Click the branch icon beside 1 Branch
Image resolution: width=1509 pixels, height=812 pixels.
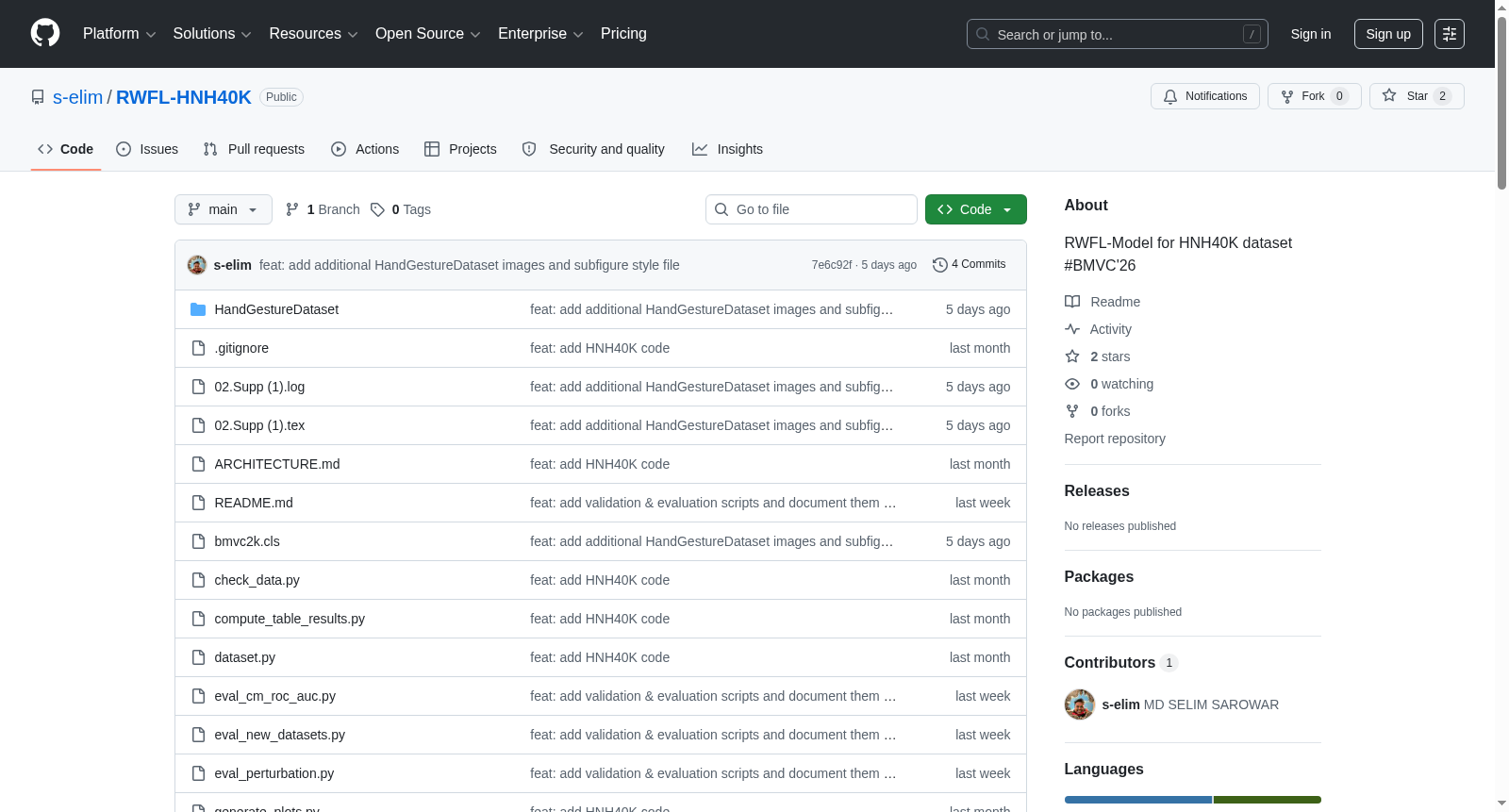pyautogui.click(x=292, y=209)
